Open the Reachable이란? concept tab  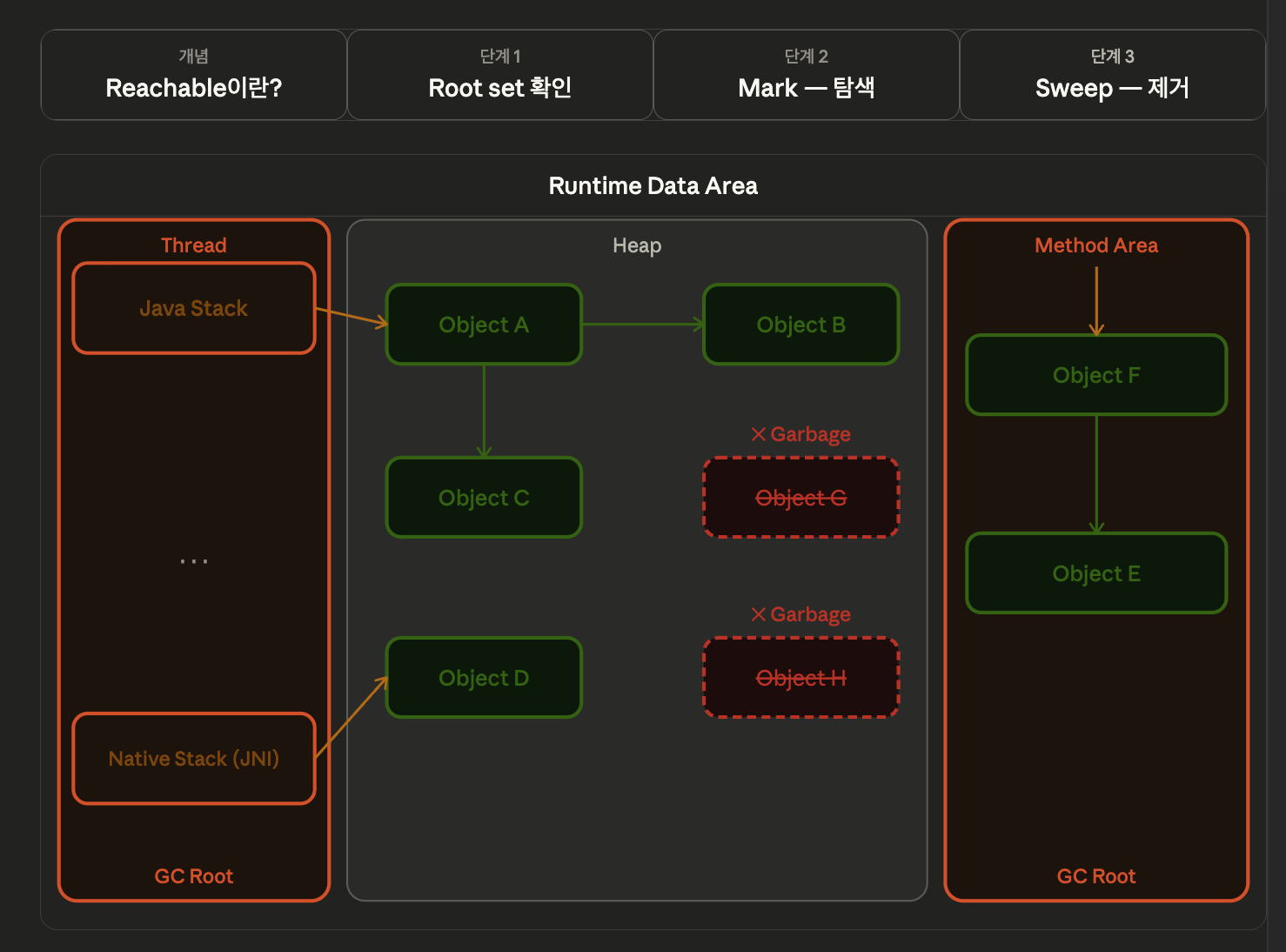click(x=194, y=75)
